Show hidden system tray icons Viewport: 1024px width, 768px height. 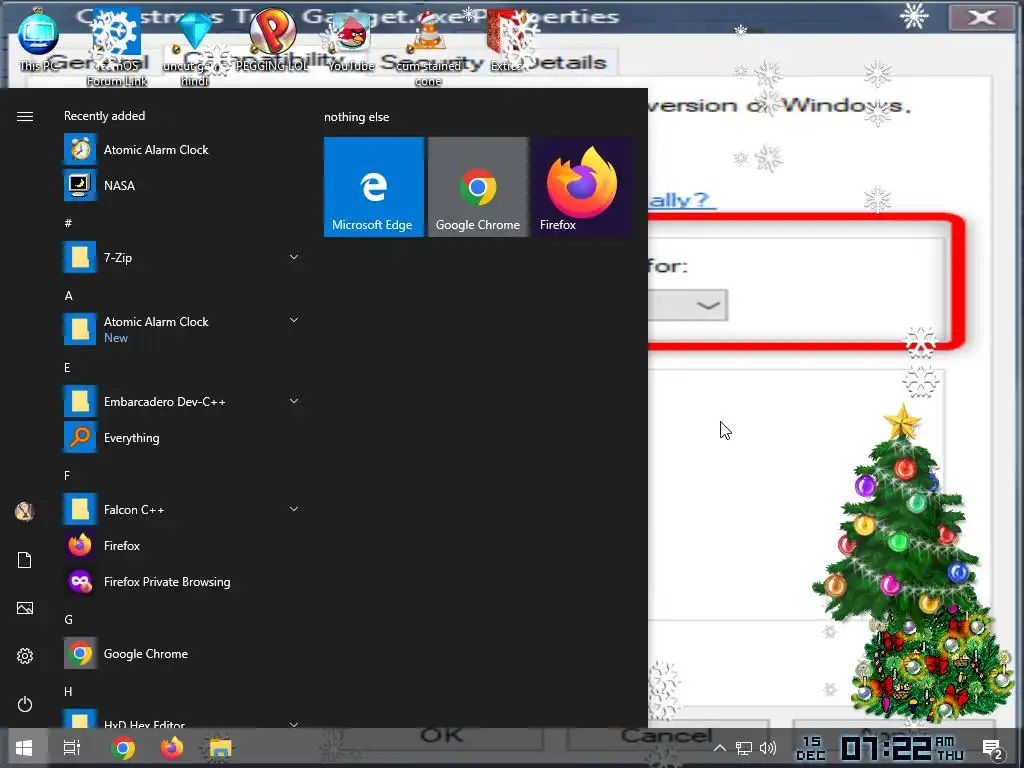tap(720, 748)
